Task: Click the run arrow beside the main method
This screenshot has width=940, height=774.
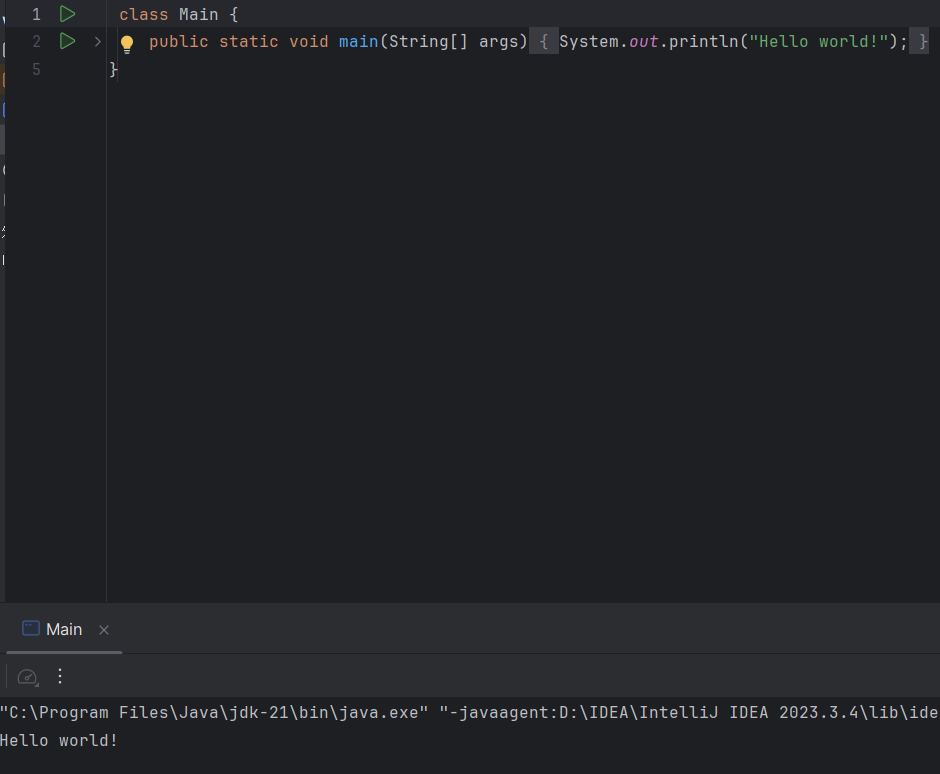Action: click(67, 41)
